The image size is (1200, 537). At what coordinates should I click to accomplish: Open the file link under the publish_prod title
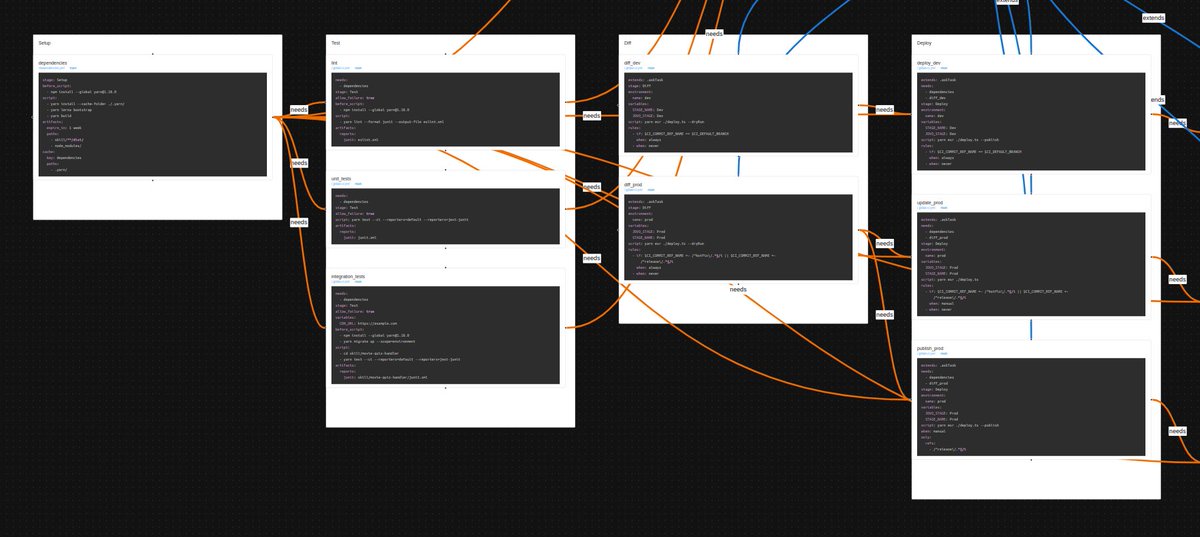[927, 355]
